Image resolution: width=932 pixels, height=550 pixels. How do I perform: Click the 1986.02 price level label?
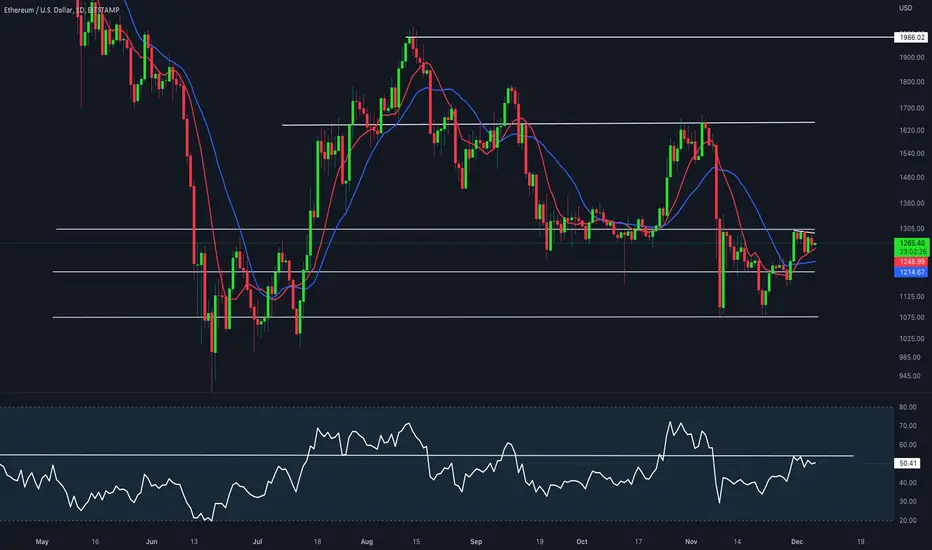[910, 37]
